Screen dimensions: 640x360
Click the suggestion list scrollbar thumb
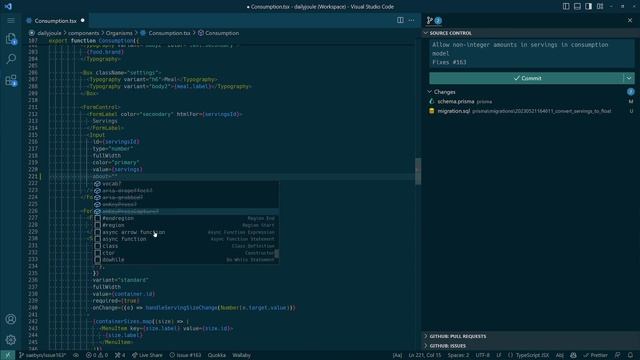pyautogui.click(x=277, y=253)
